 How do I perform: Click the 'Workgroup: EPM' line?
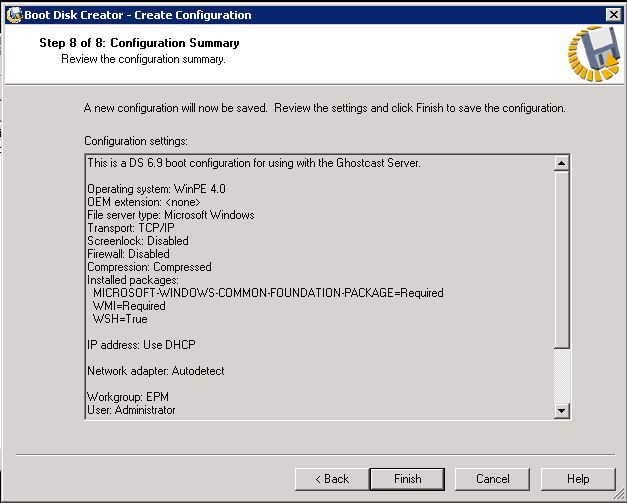pos(128,397)
